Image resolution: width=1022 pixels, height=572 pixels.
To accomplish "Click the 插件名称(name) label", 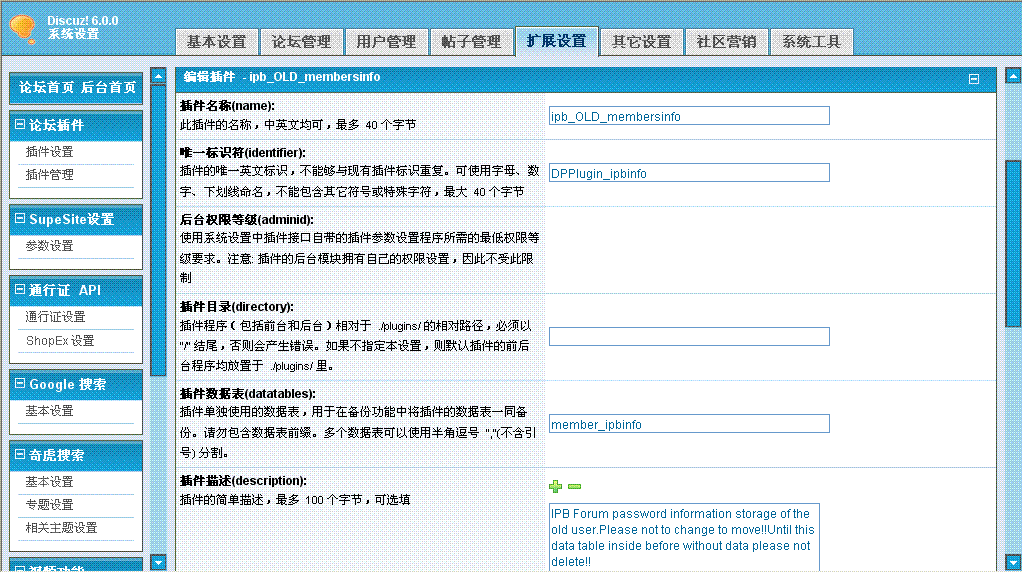I will (x=227, y=106).
